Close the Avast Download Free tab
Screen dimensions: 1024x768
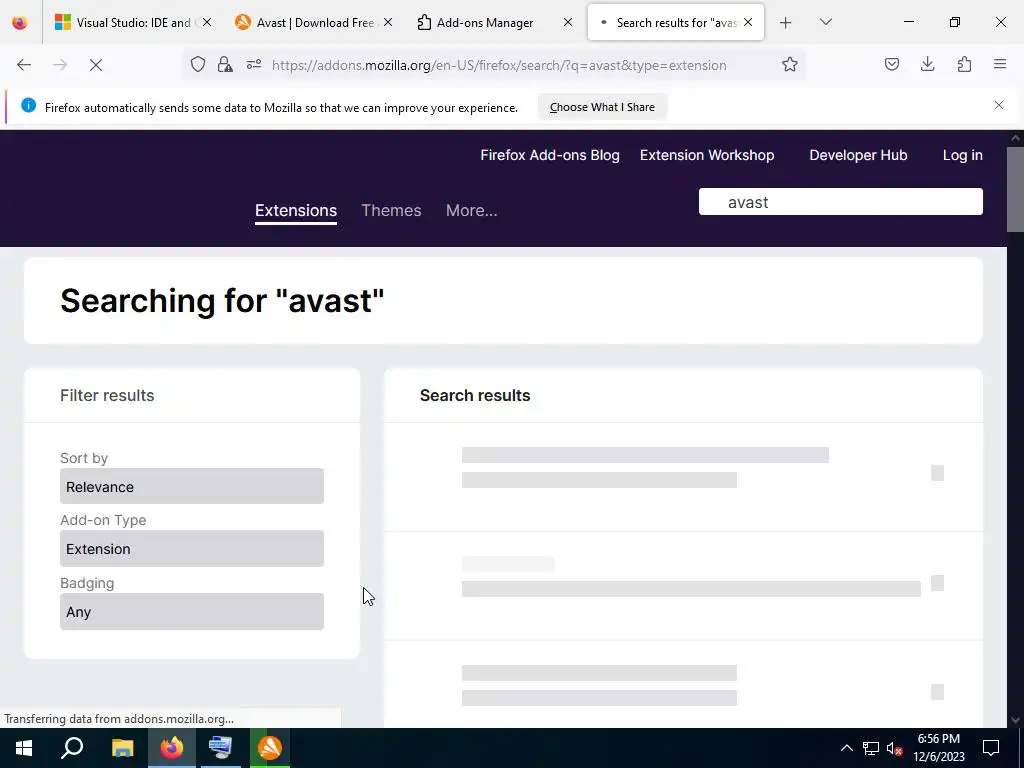(388, 23)
